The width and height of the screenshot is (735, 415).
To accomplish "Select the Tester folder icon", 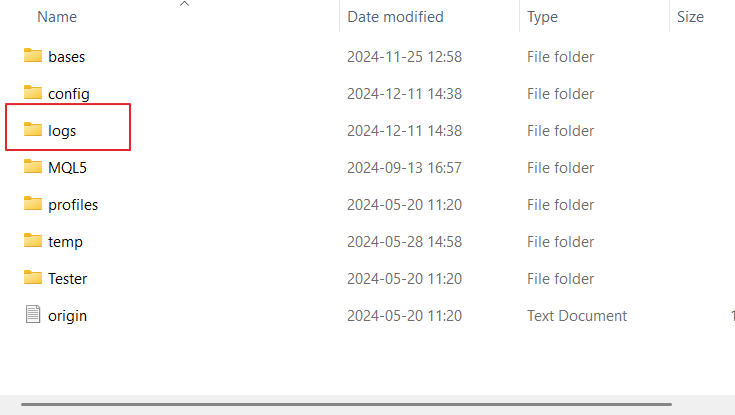I will (x=33, y=278).
